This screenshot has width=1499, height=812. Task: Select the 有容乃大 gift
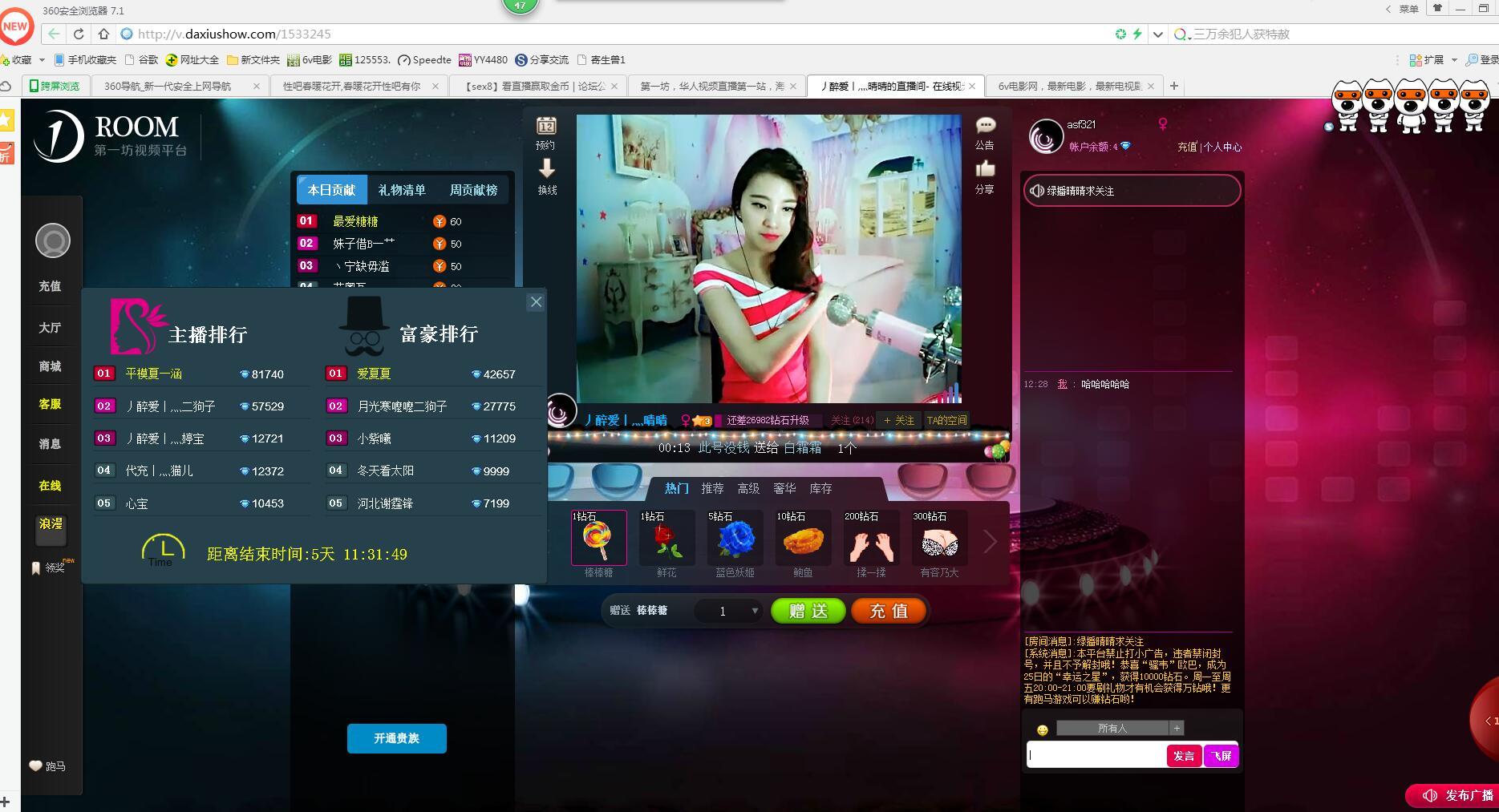click(939, 537)
